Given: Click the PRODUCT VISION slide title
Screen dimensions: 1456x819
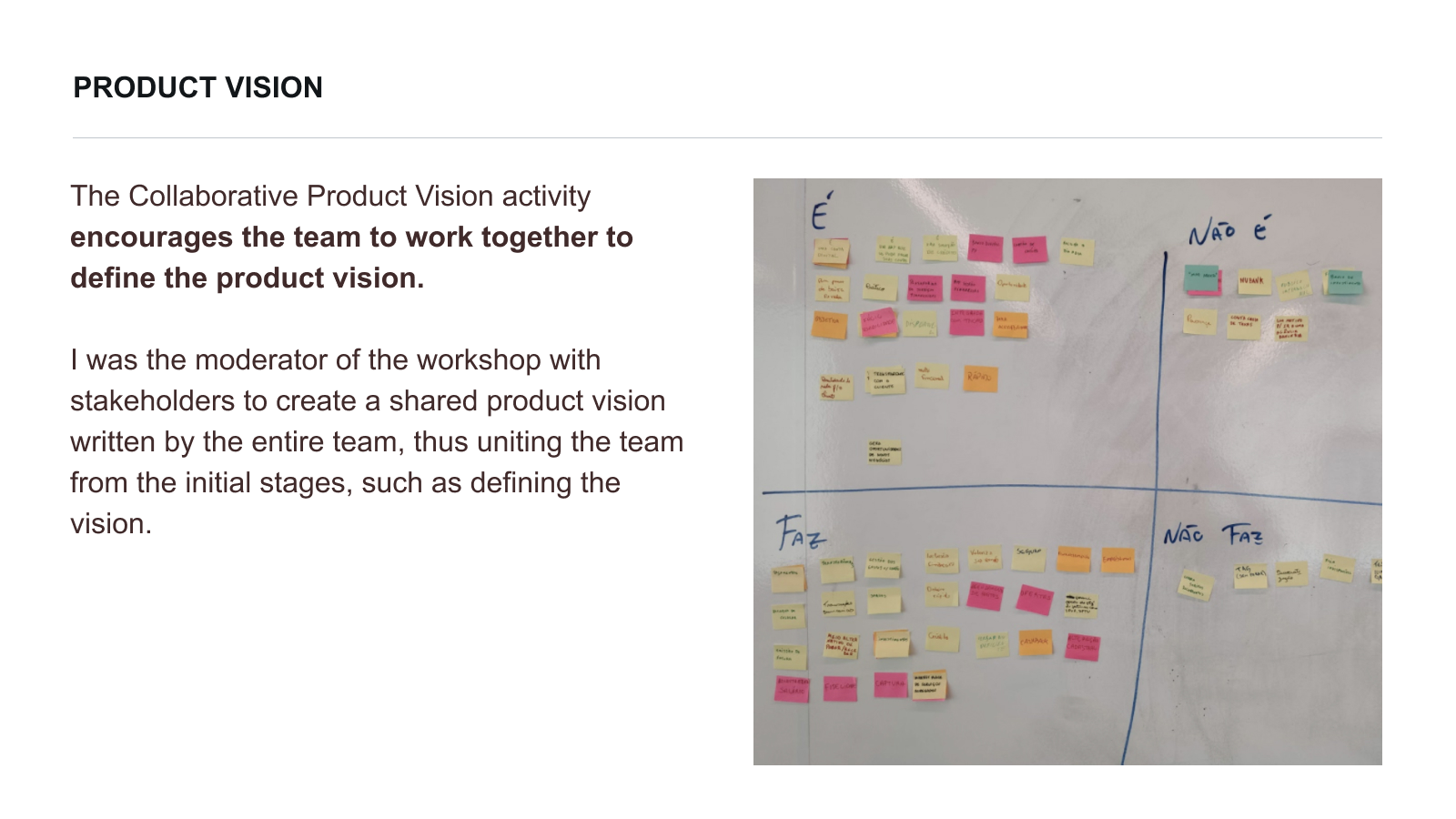Looking at the screenshot, I should click(197, 87).
